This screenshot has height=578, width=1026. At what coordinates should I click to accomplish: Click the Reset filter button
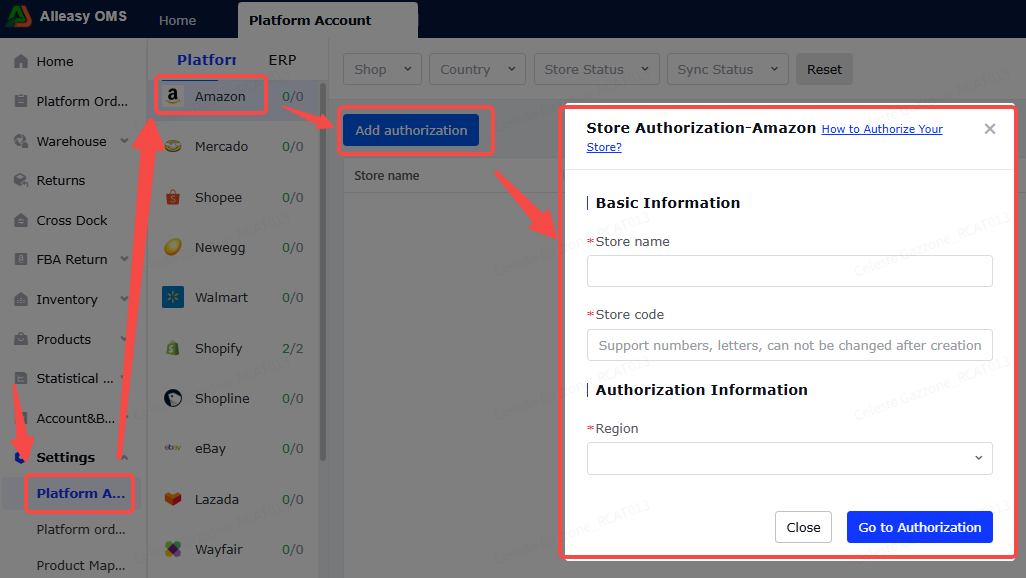click(x=824, y=69)
